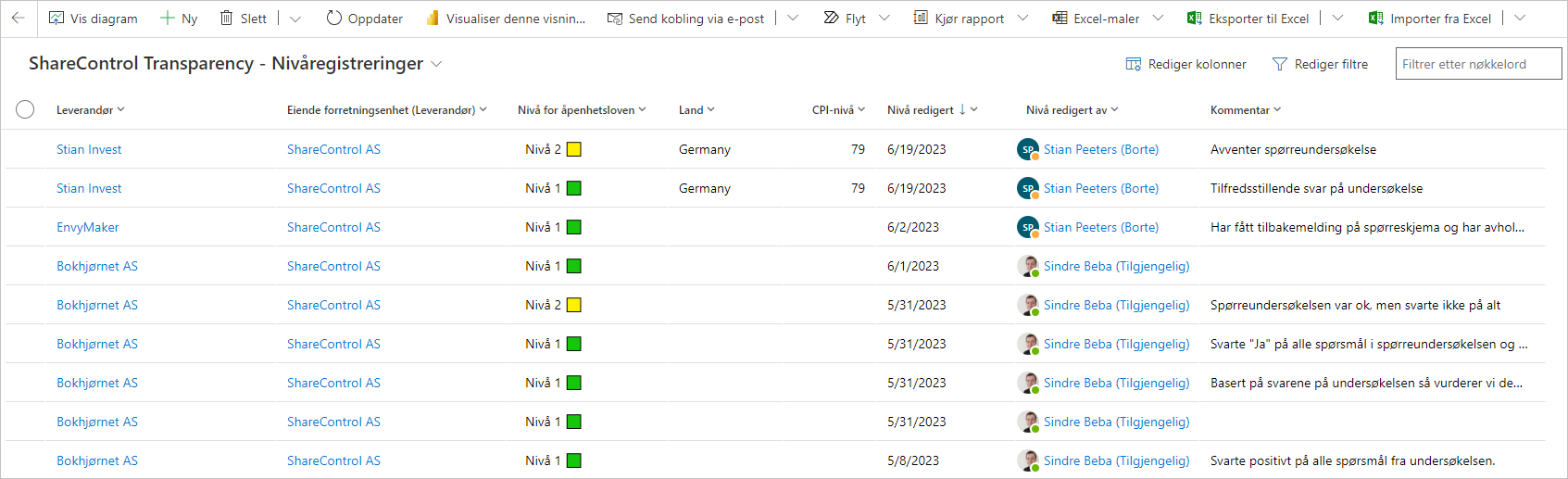Image resolution: width=1568 pixels, height=479 pixels.
Task: Click yellow Nivå 2 swatch, Stian Invest row
Action: pyautogui.click(x=574, y=149)
